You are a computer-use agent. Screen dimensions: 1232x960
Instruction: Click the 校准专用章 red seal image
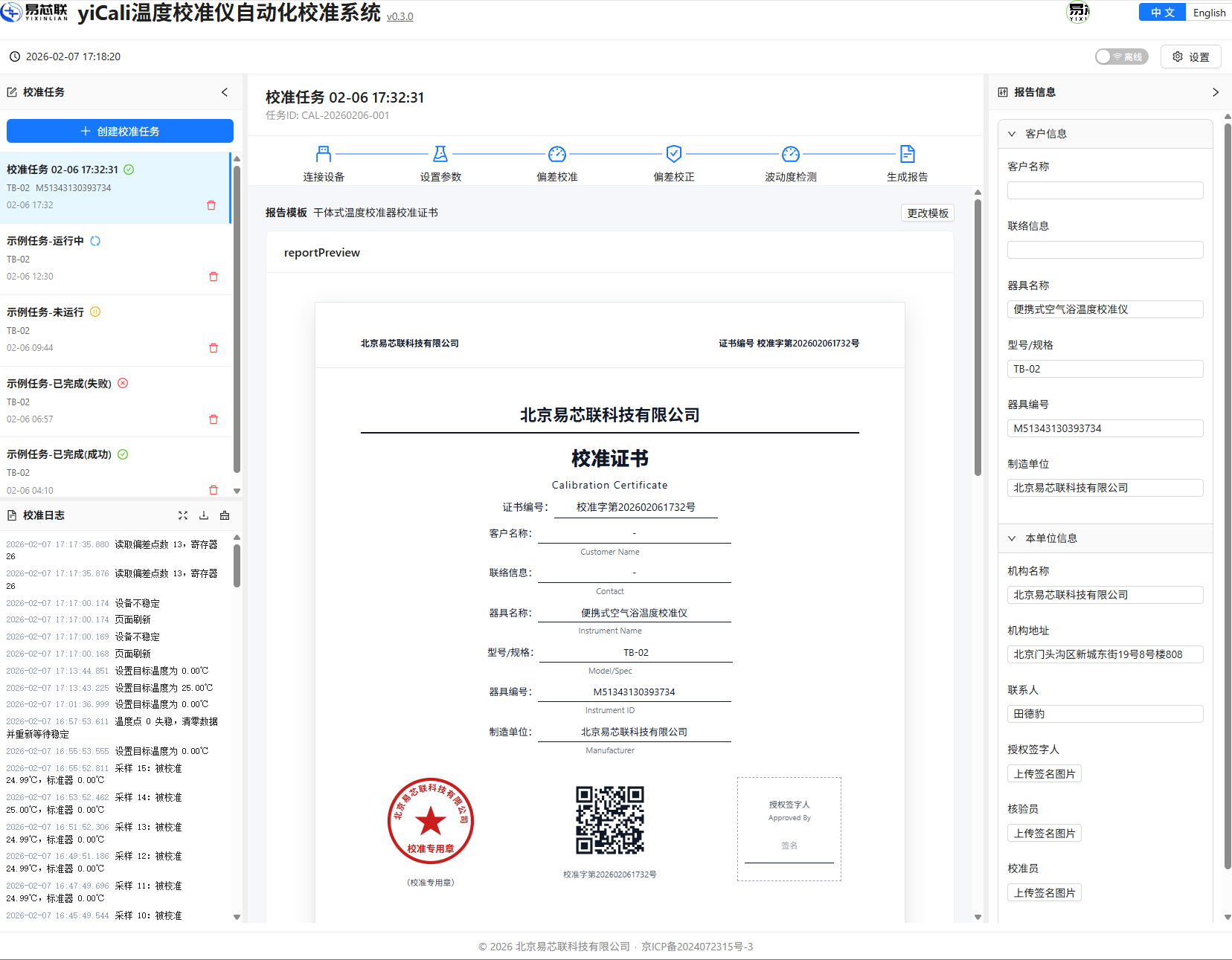[431, 821]
